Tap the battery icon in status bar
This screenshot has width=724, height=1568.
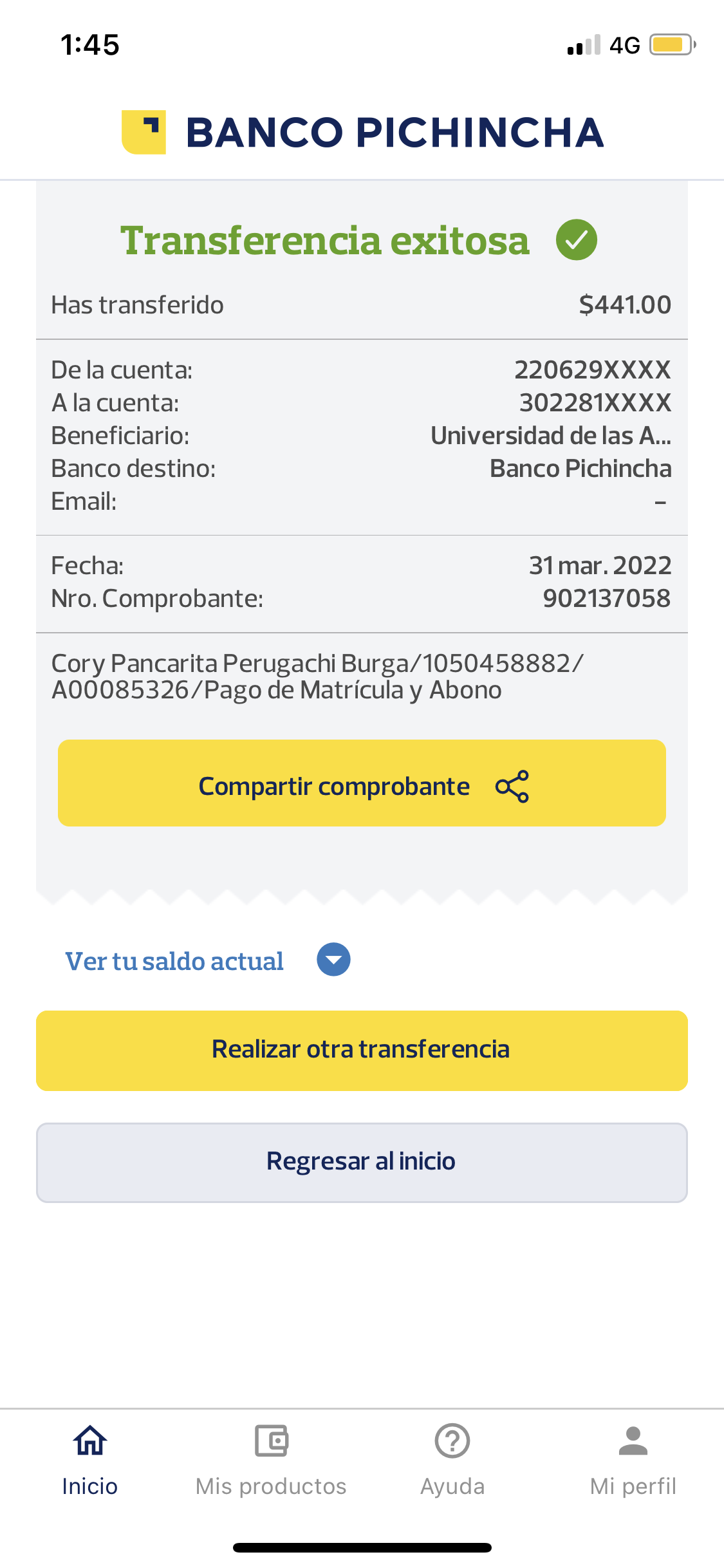[x=671, y=45]
